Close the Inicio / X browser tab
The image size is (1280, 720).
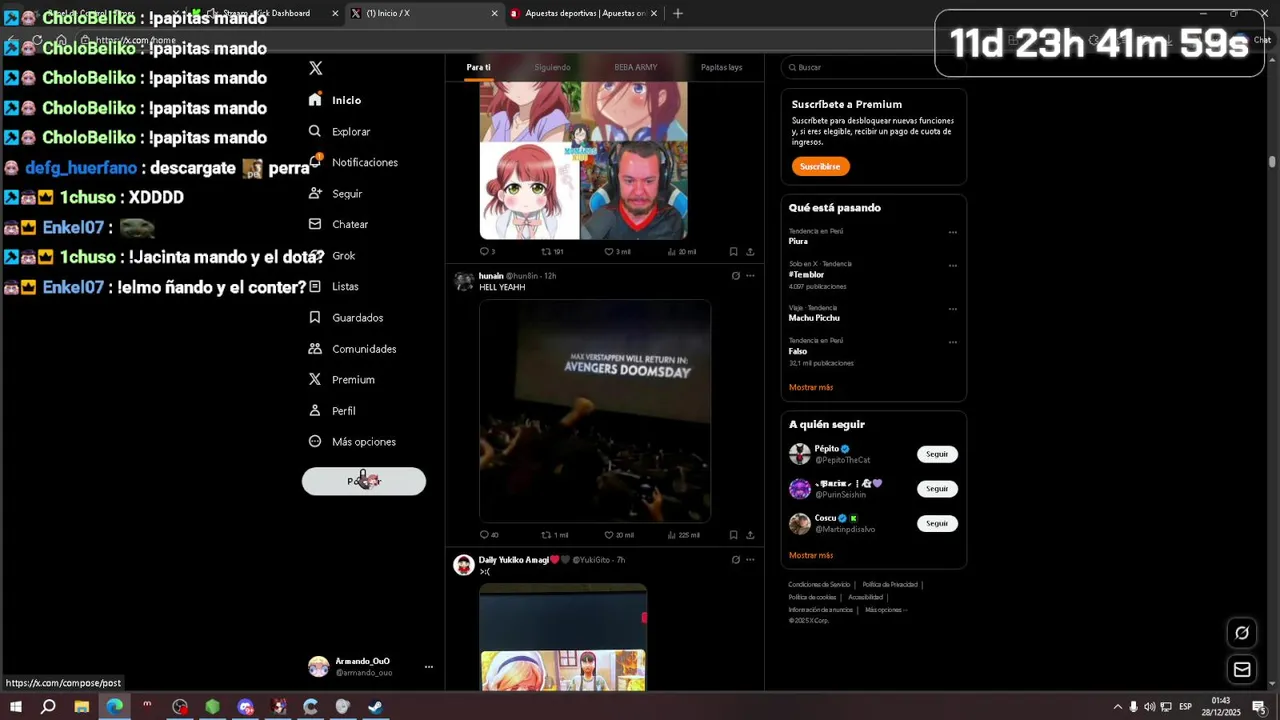494,13
